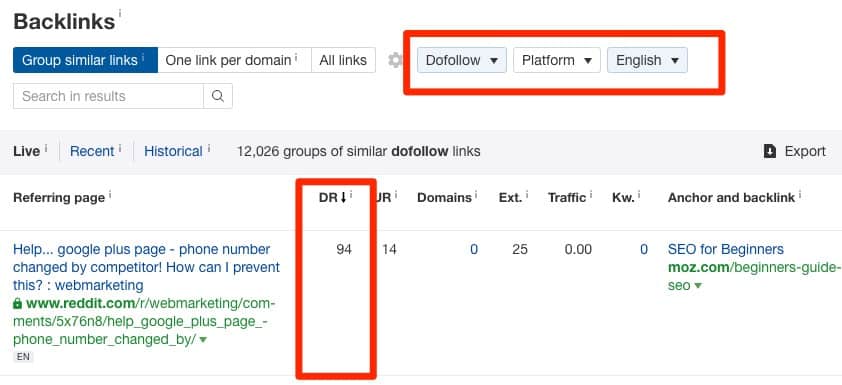Click the UR value 14
The height and width of the screenshot is (385, 842).
(389, 249)
